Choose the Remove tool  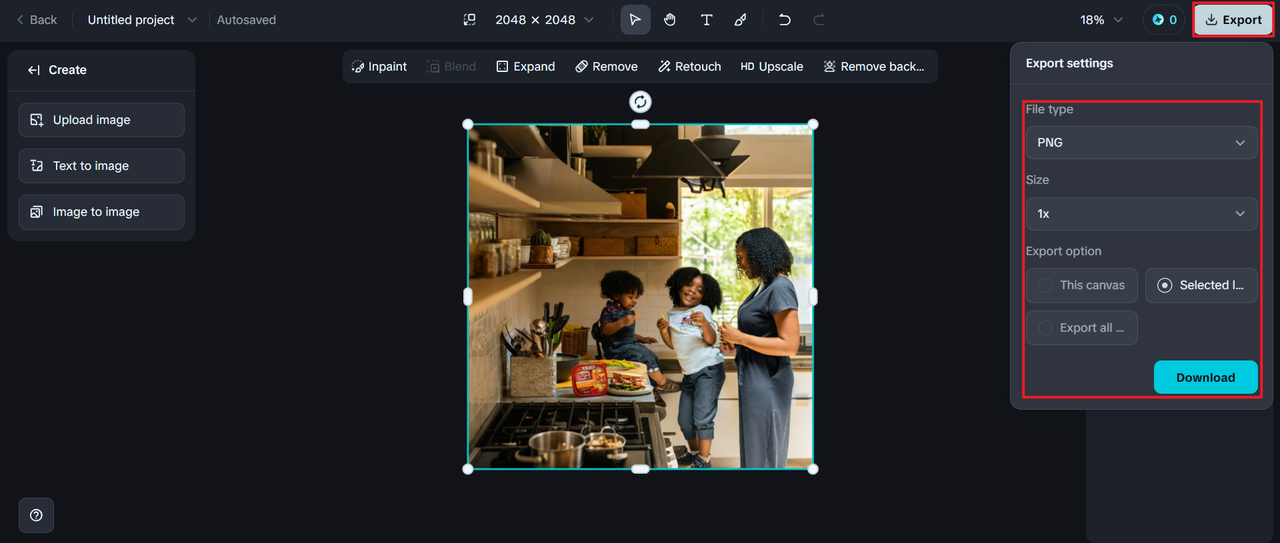(x=606, y=67)
